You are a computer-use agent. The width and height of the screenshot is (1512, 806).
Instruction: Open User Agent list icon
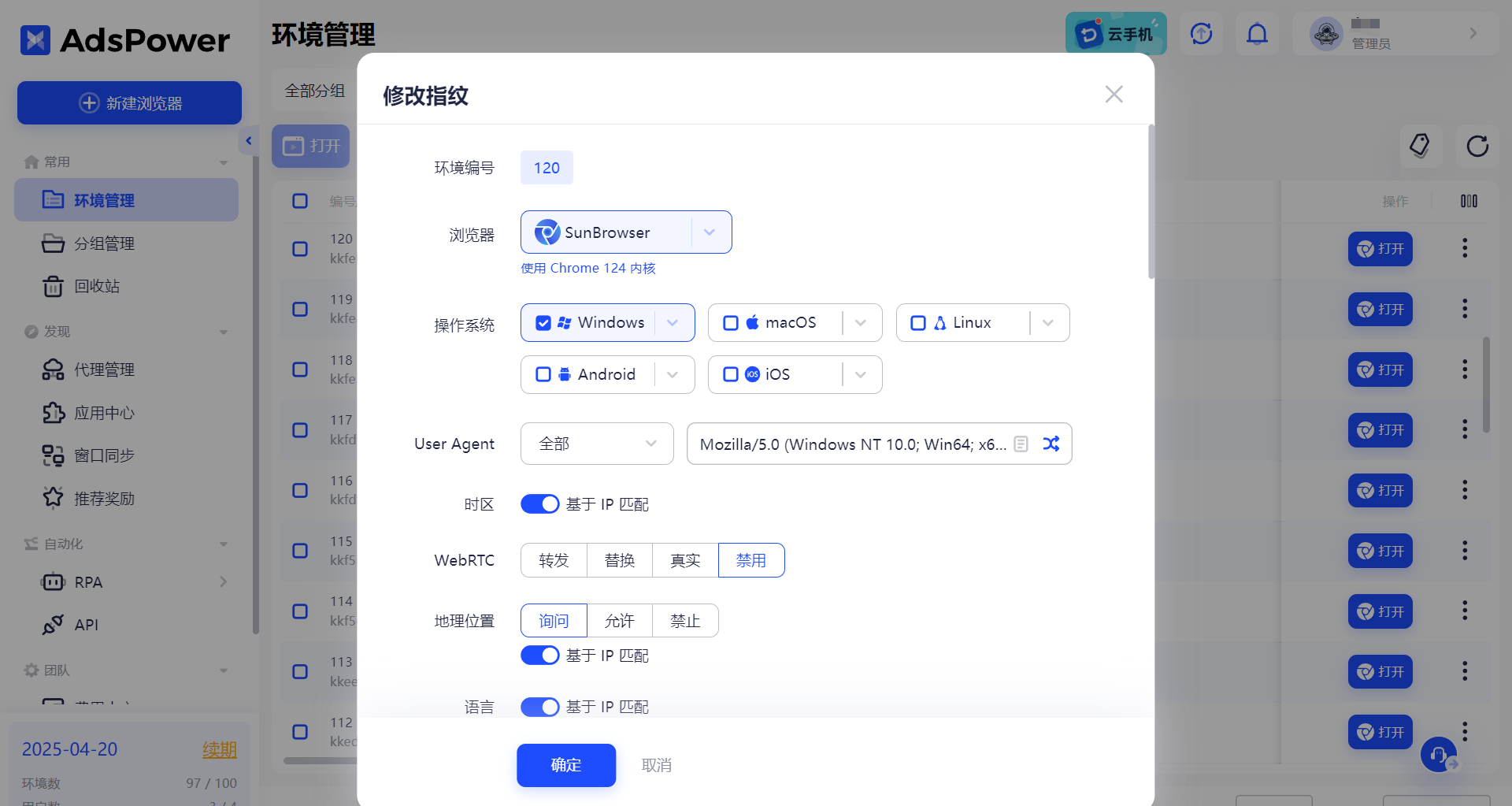(1021, 444)
